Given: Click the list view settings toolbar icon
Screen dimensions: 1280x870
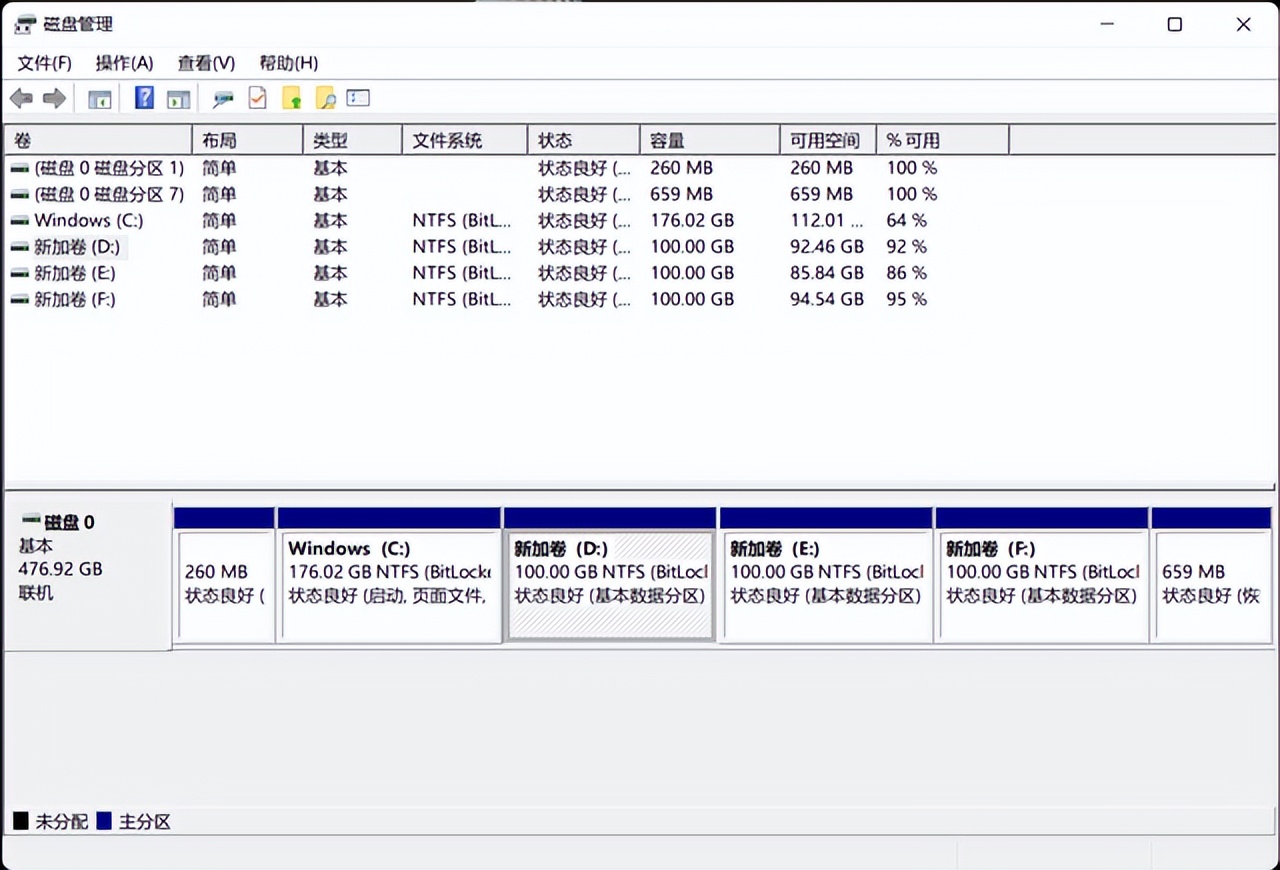Looking at the screenshot, I should pyautogui.click(x=358, y=98).
